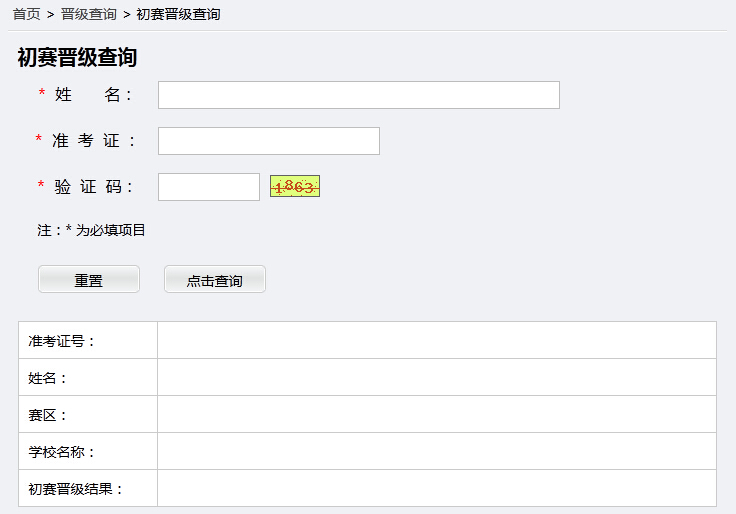The width and height of the screenshot is (736, 514).
Task: Click into the 准考证 input box
Action: coord(268,141)
